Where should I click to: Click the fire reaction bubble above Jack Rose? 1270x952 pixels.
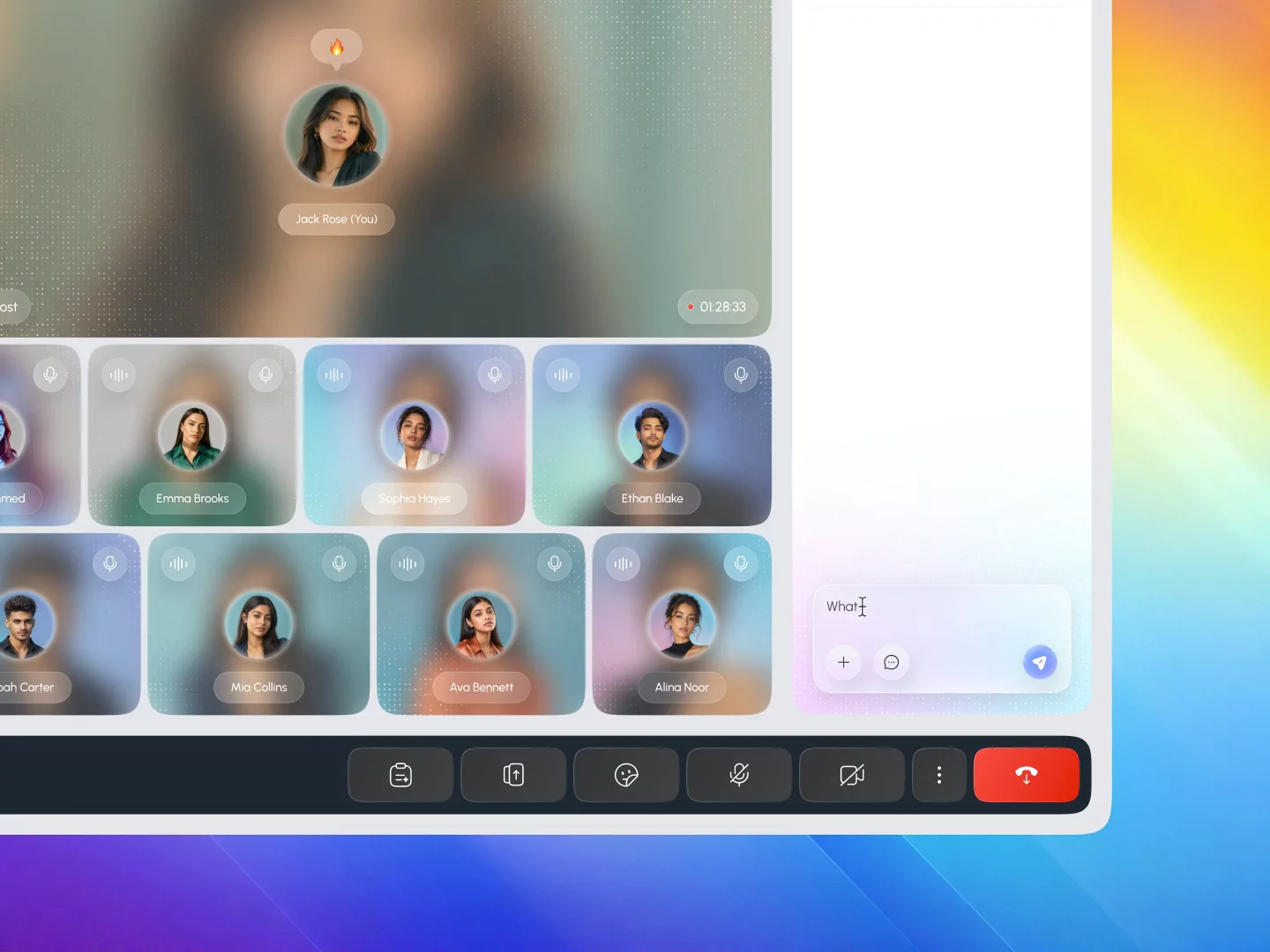336,48
